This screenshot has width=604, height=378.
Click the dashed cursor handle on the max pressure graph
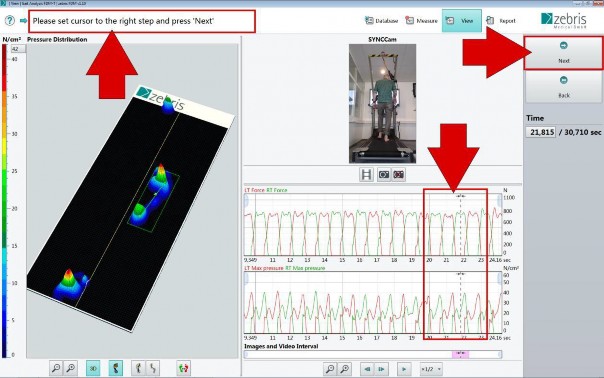click(461, 274)
